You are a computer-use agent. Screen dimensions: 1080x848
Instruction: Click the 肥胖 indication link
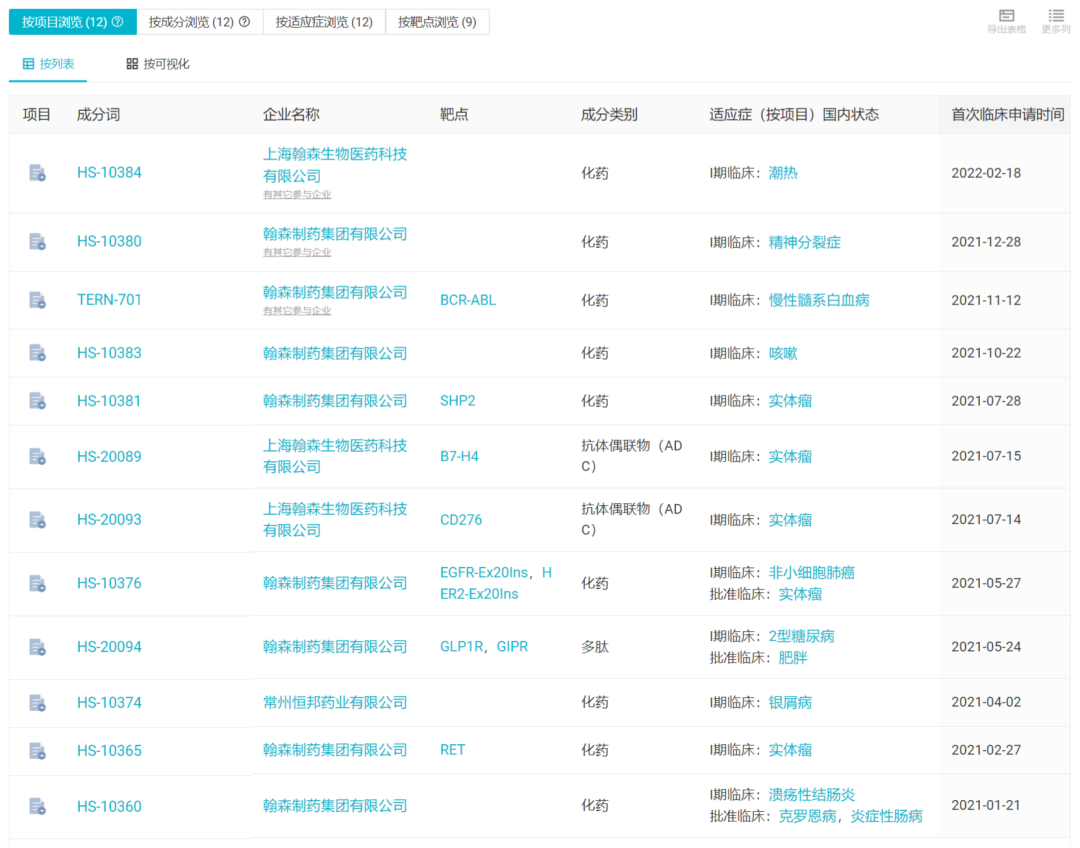tap(793, 658)
